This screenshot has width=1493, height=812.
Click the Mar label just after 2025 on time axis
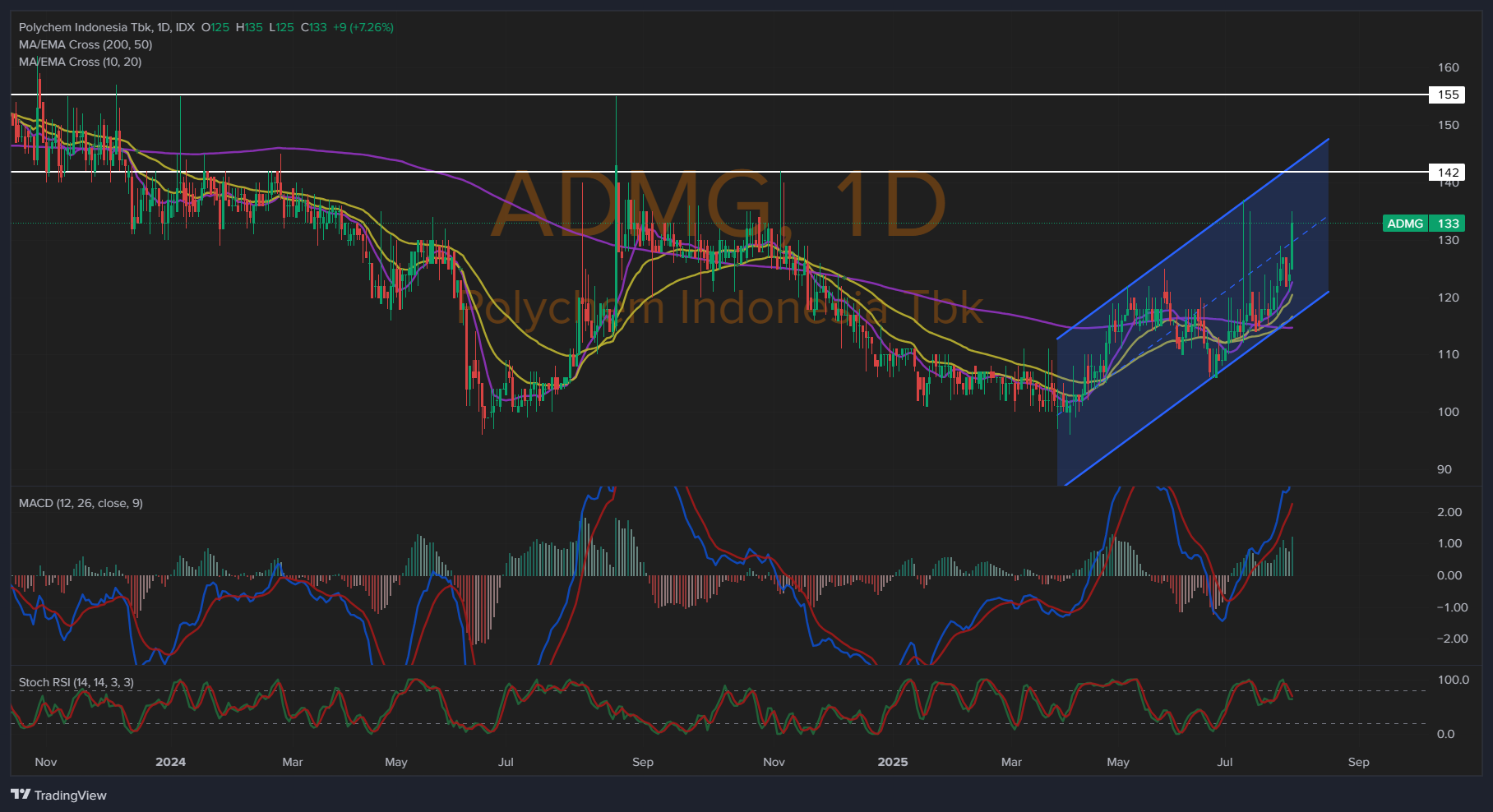1011,762
